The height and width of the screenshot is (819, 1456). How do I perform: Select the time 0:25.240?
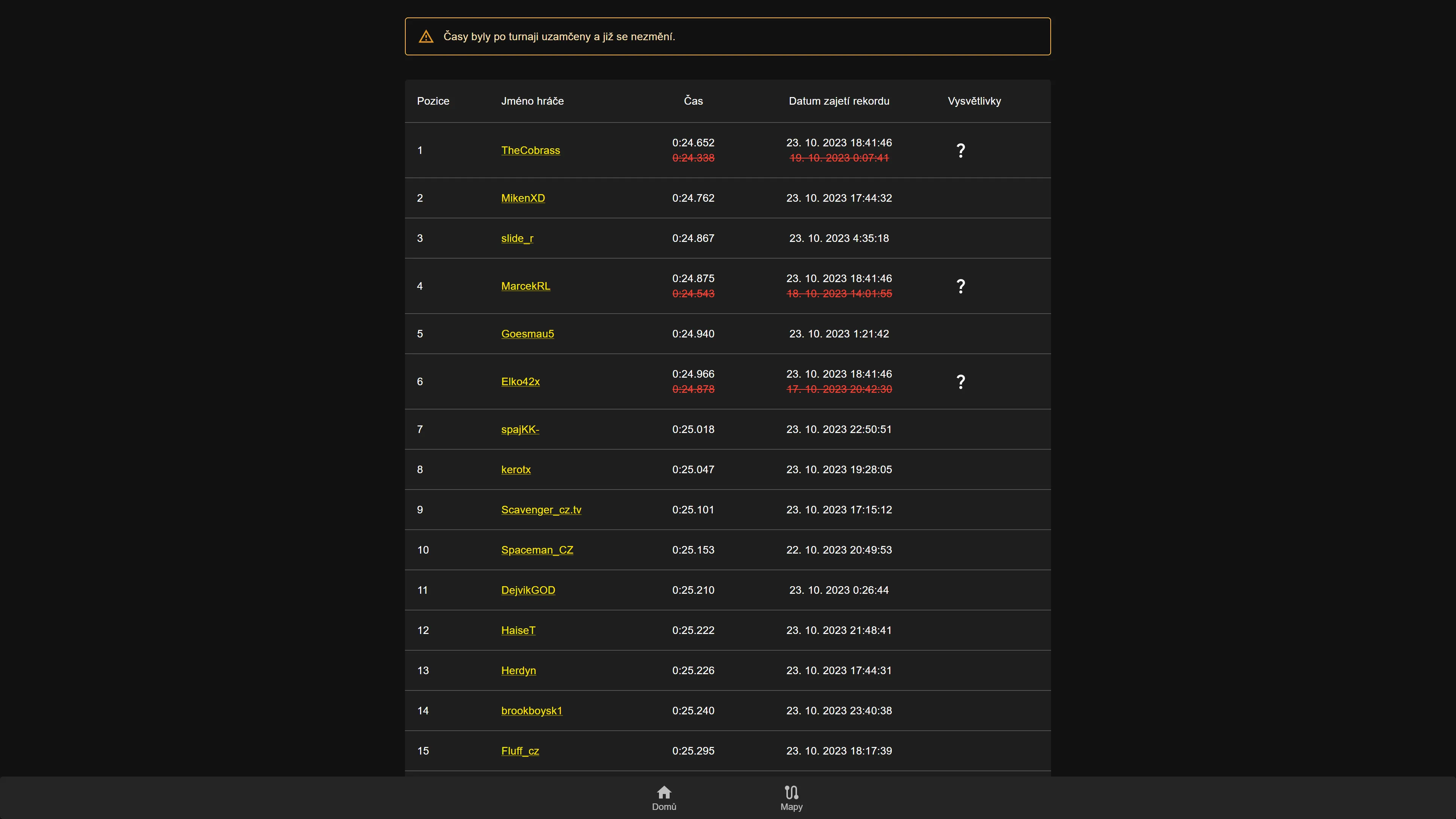point(693,711)
